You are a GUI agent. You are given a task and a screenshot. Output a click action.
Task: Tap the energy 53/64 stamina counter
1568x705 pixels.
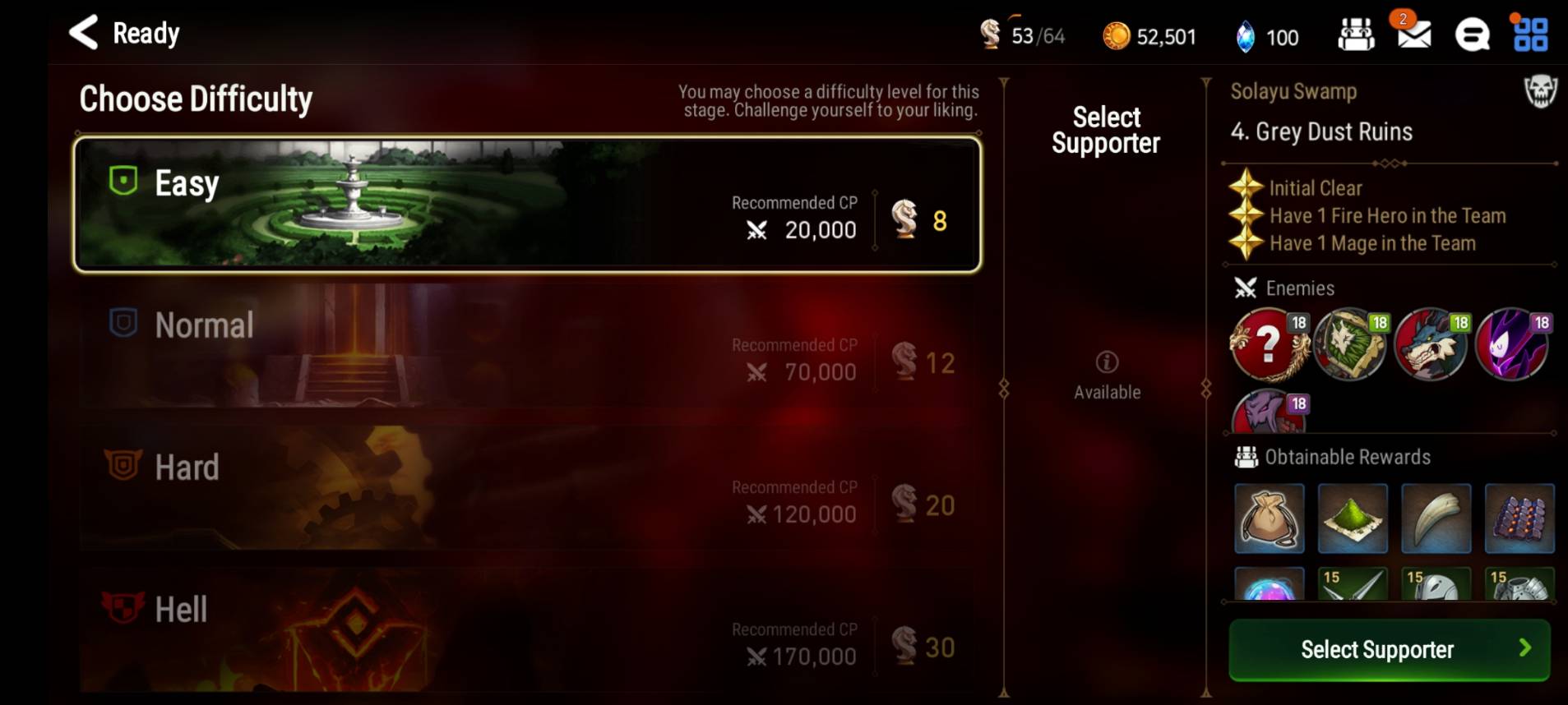point(1023,35)
